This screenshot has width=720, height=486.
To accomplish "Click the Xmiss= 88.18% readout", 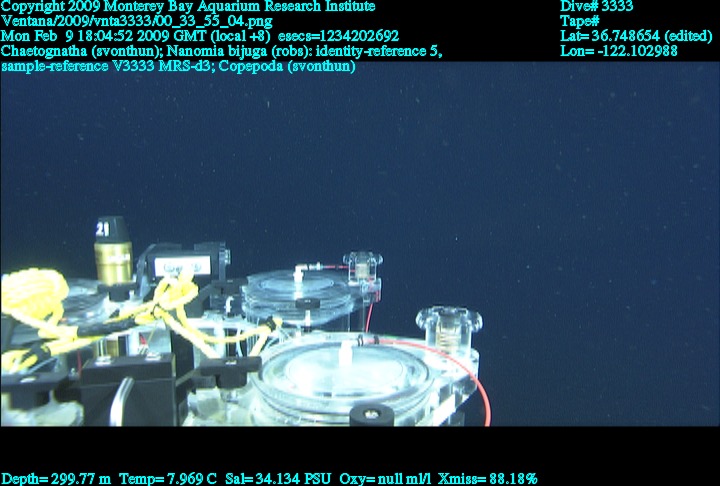I will (x=488, y=478).
